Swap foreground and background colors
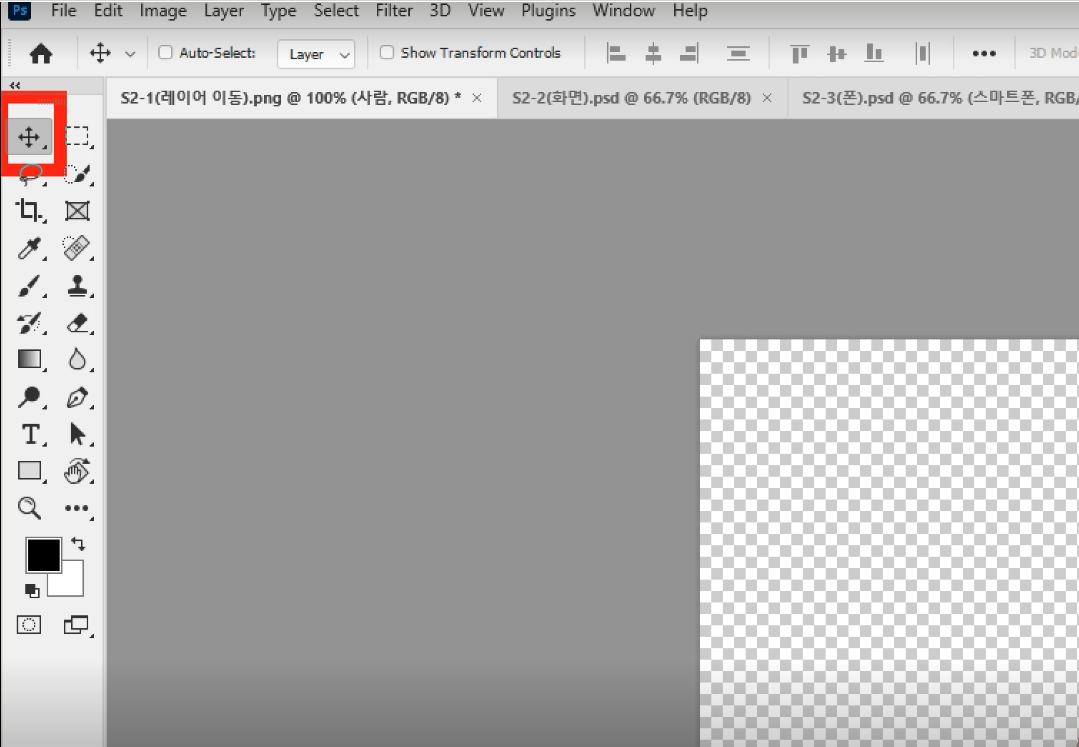1079x747 pixels. 78,544
